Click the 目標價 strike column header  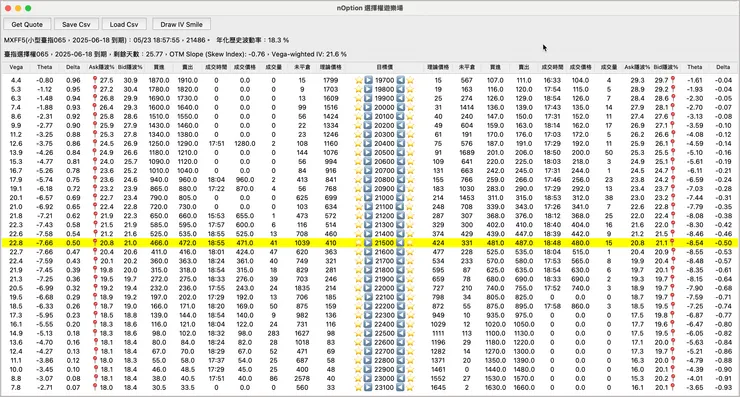(385, 67)
